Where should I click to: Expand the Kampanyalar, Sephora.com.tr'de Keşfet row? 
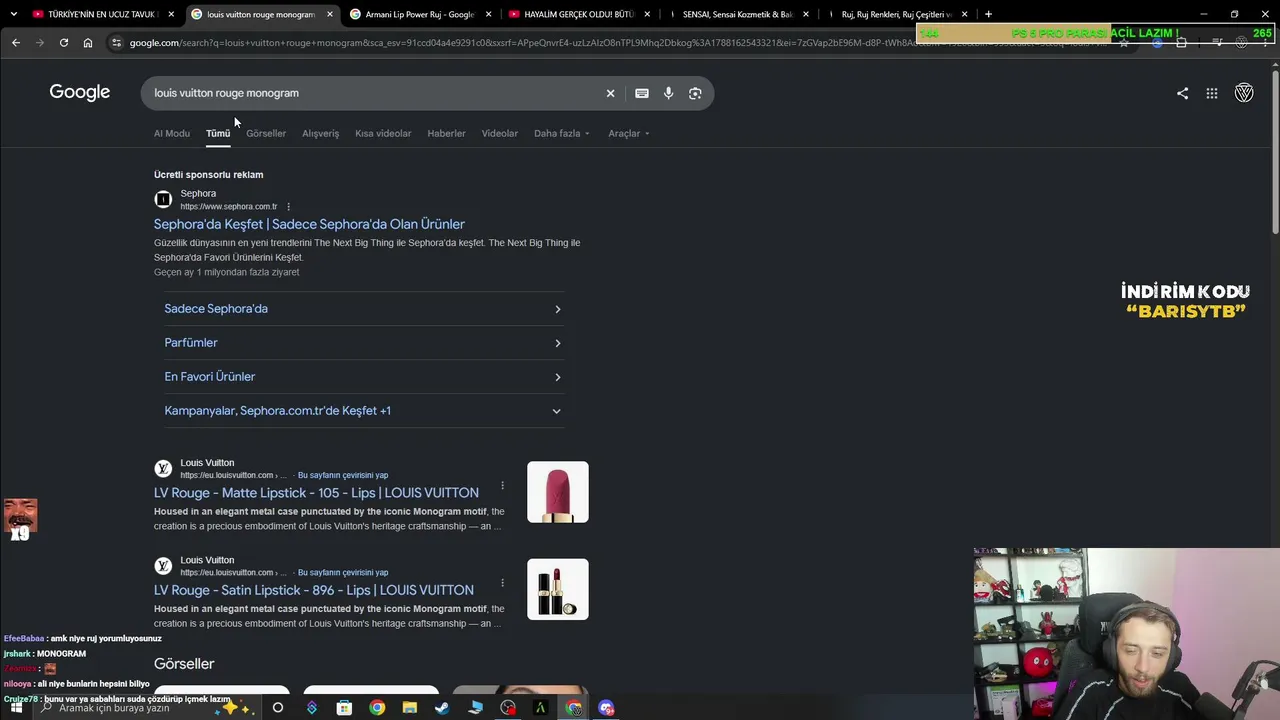[363, 411]
